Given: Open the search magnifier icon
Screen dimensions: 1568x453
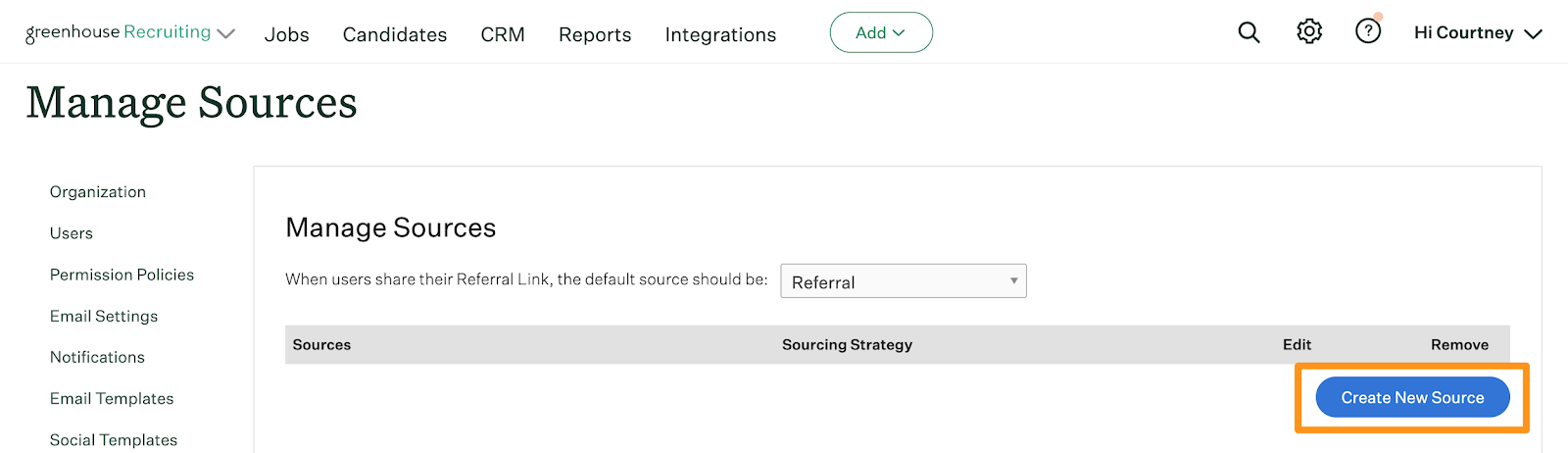Looking at the screenshot, I should point(1249,32).
